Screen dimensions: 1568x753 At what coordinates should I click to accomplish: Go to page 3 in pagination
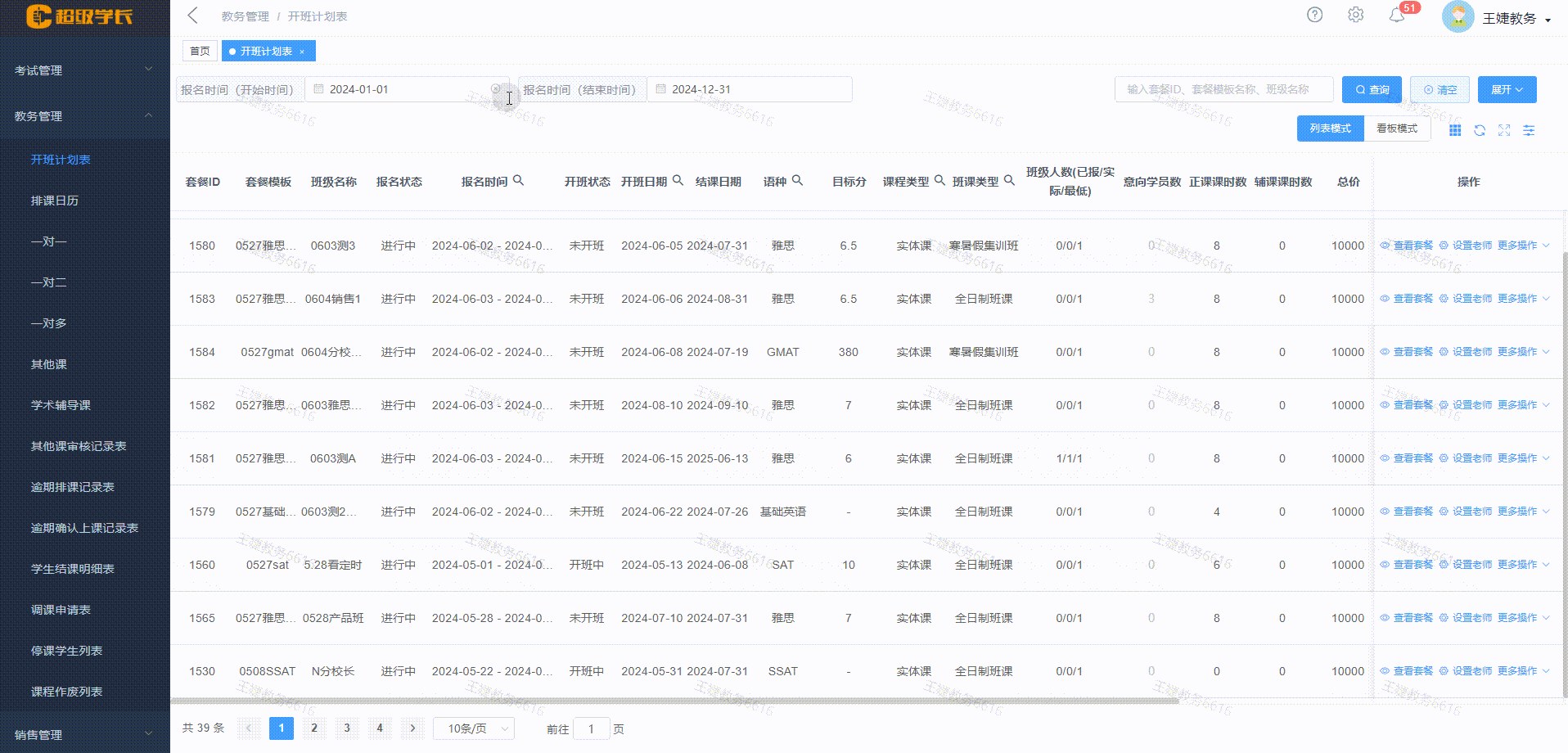[346, 727]
